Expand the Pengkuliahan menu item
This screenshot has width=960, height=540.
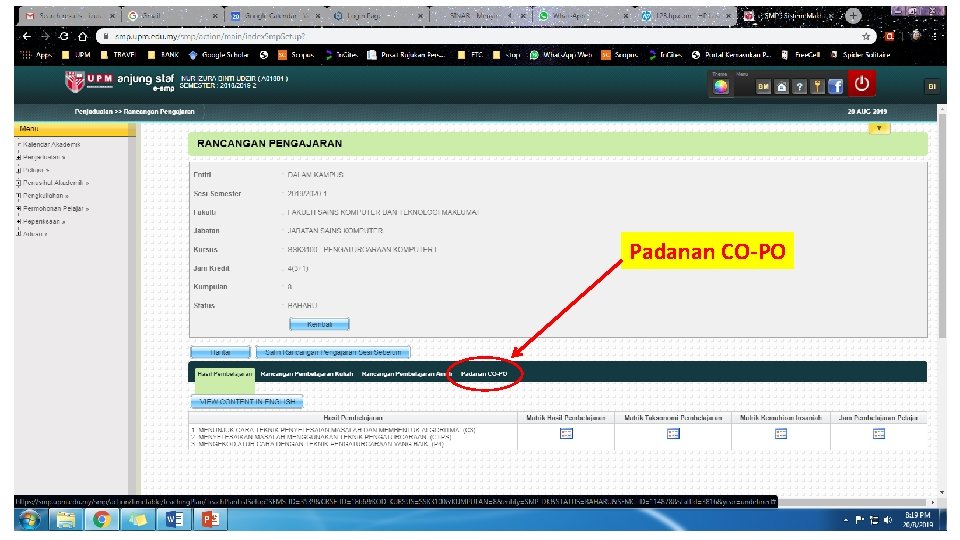coord(44,196)
